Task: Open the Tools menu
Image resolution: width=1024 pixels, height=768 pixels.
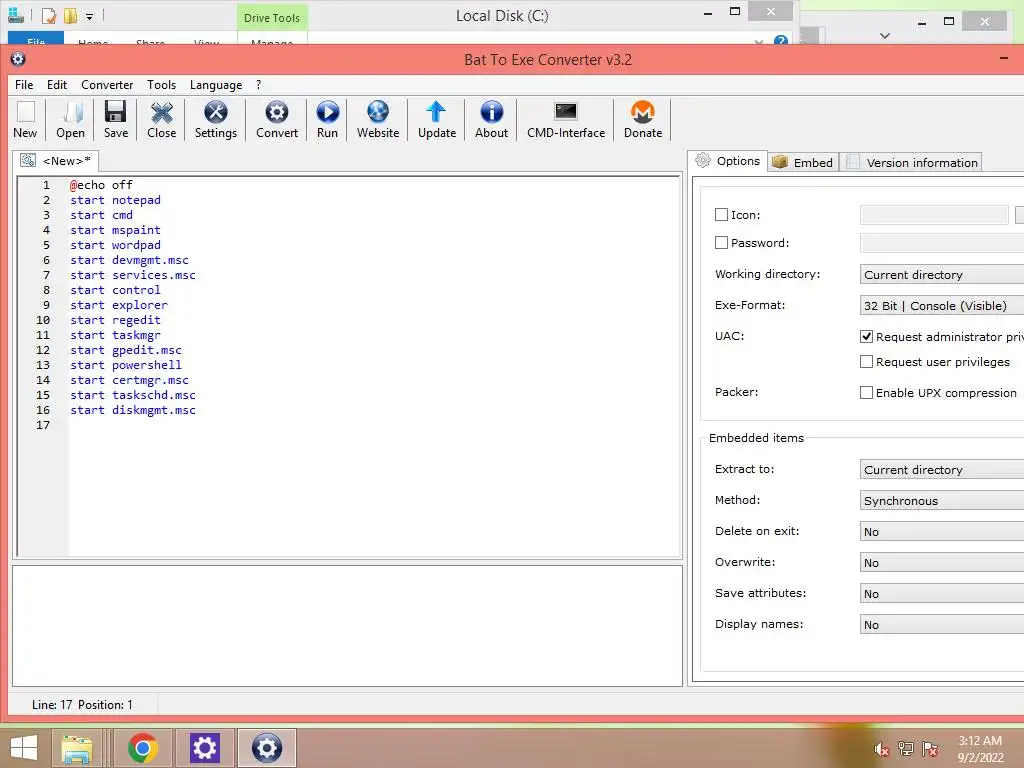Action: (x=161, y=85)
